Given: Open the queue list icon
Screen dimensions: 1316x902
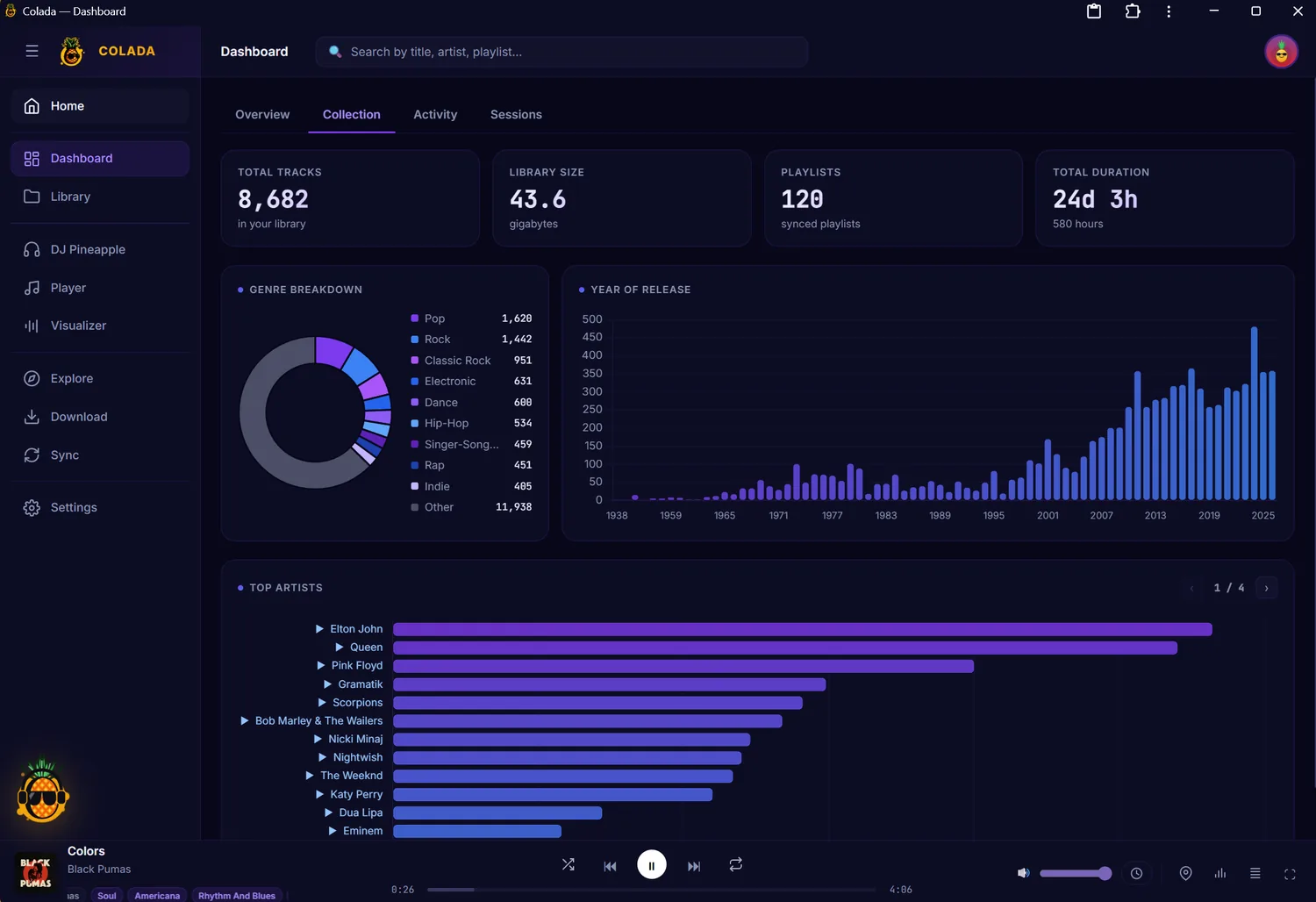Looking at the screenshot, I should (x=1255, y=873).
